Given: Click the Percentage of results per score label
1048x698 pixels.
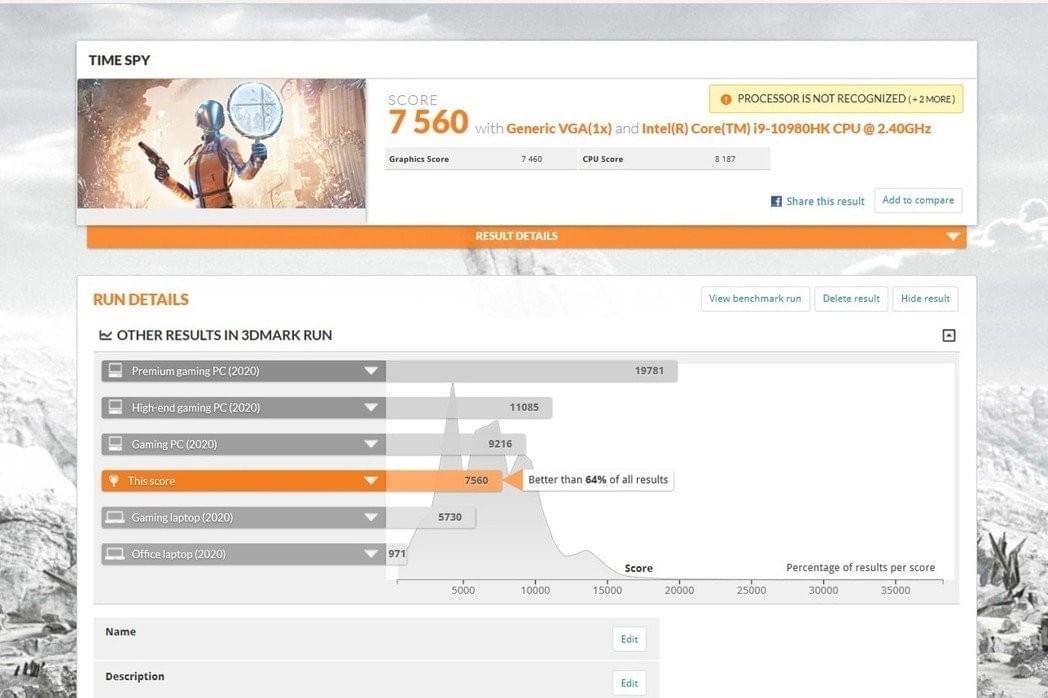Looking at the screenshot, I should coord(860,568).
